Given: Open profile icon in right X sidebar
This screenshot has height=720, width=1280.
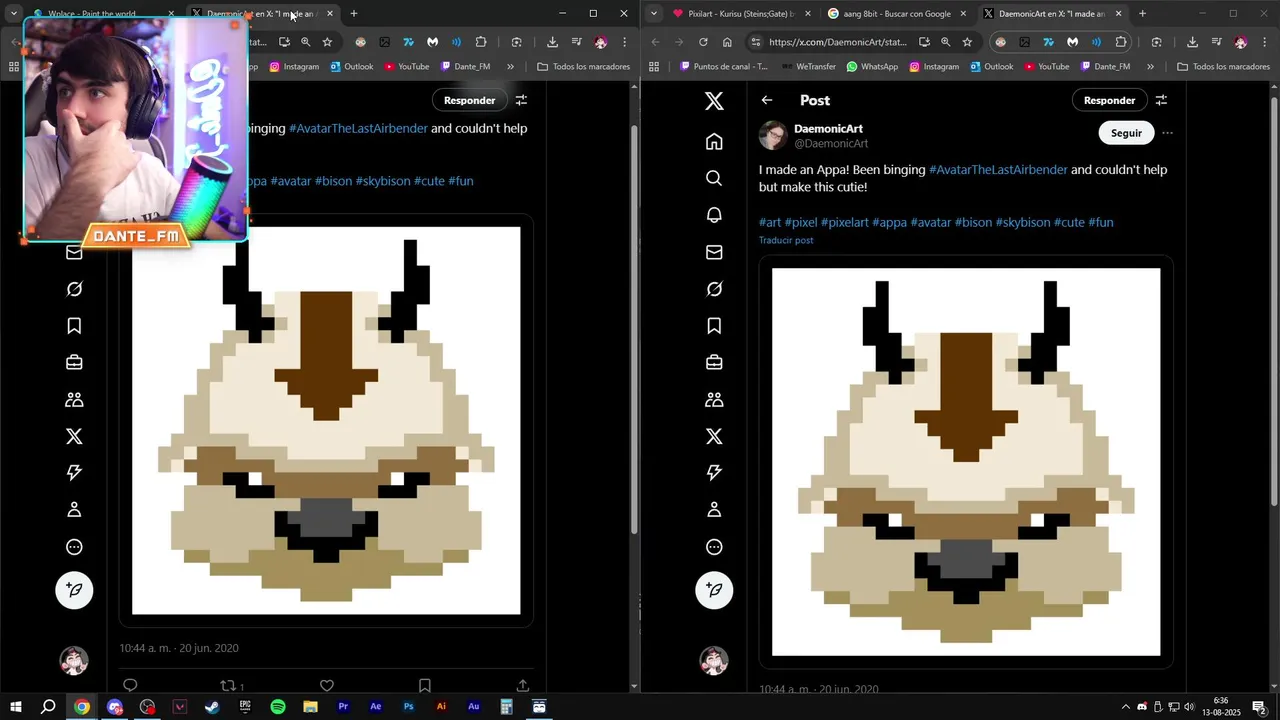Looking at the screenshot, I should pyautogui.click(x=714, y=510).
